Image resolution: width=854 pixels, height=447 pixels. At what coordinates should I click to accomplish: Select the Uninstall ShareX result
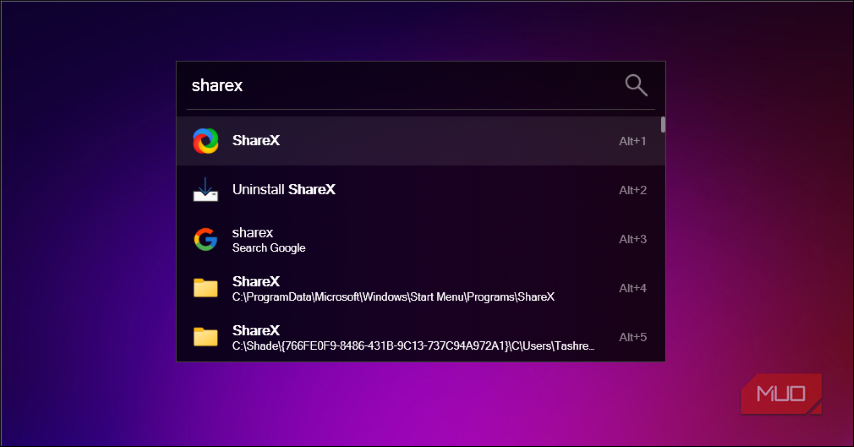point(420,189)
